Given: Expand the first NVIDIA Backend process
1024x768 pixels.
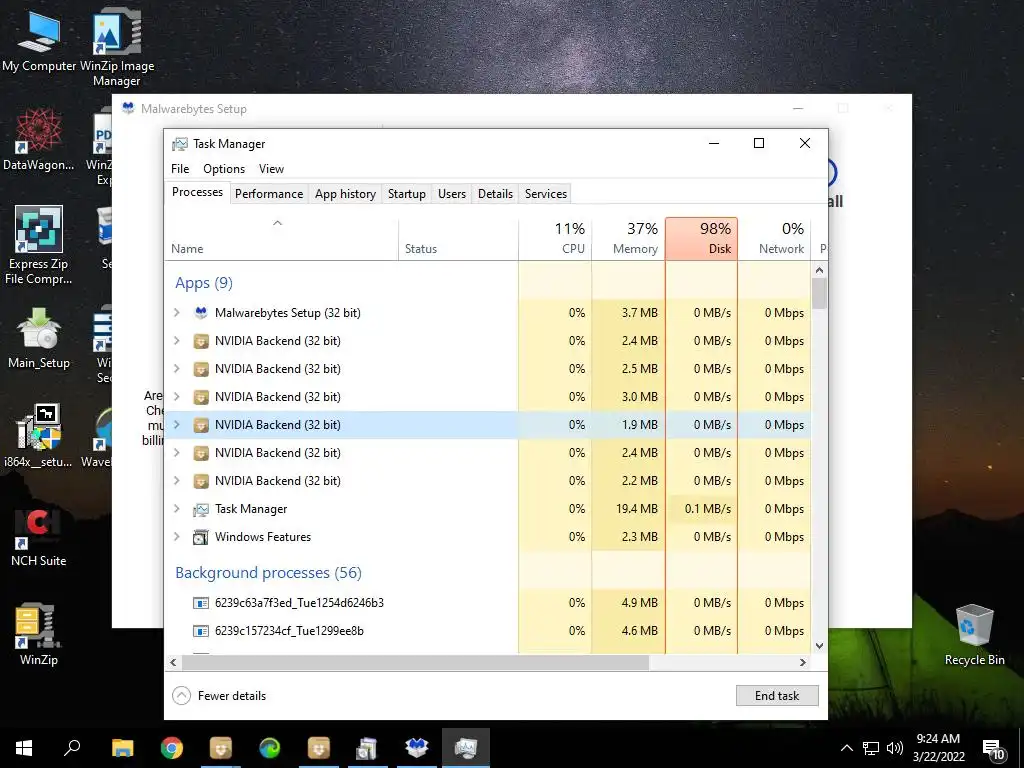Looking at the screenshot, I should (176, 341).
